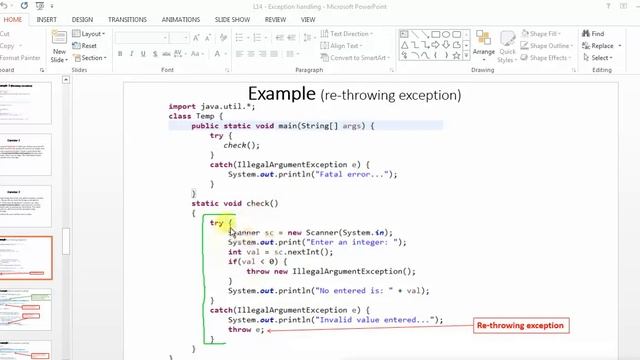Screen dimensions: 640x360
Task: Switch to the SLIDE SHOW tab
Action: (x=232, y=20)
